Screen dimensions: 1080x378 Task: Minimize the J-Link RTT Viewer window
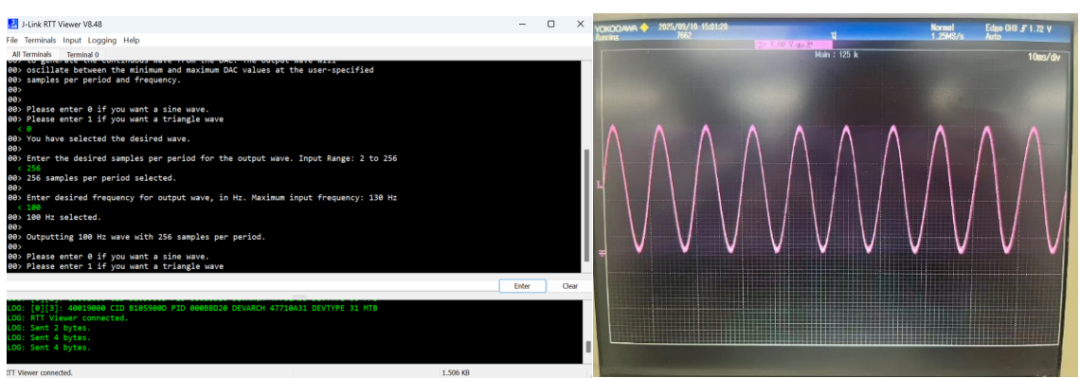(522, 23)
